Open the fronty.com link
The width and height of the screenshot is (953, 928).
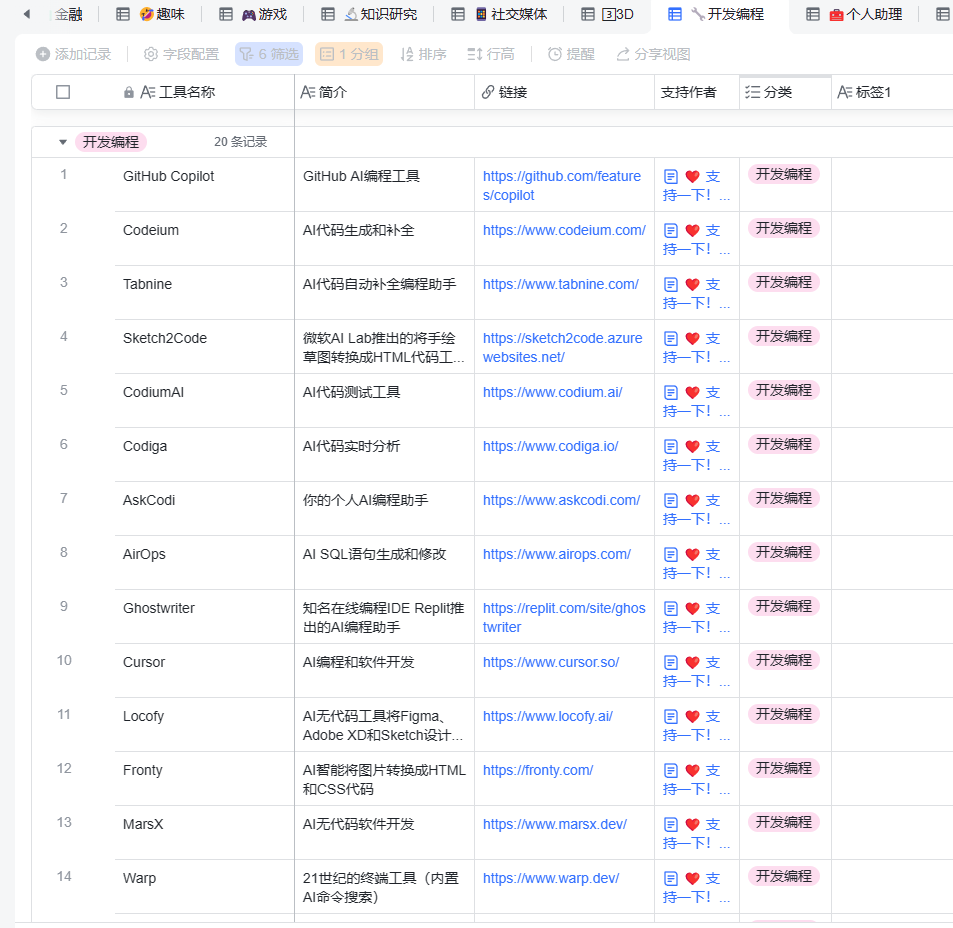(538, 771)
